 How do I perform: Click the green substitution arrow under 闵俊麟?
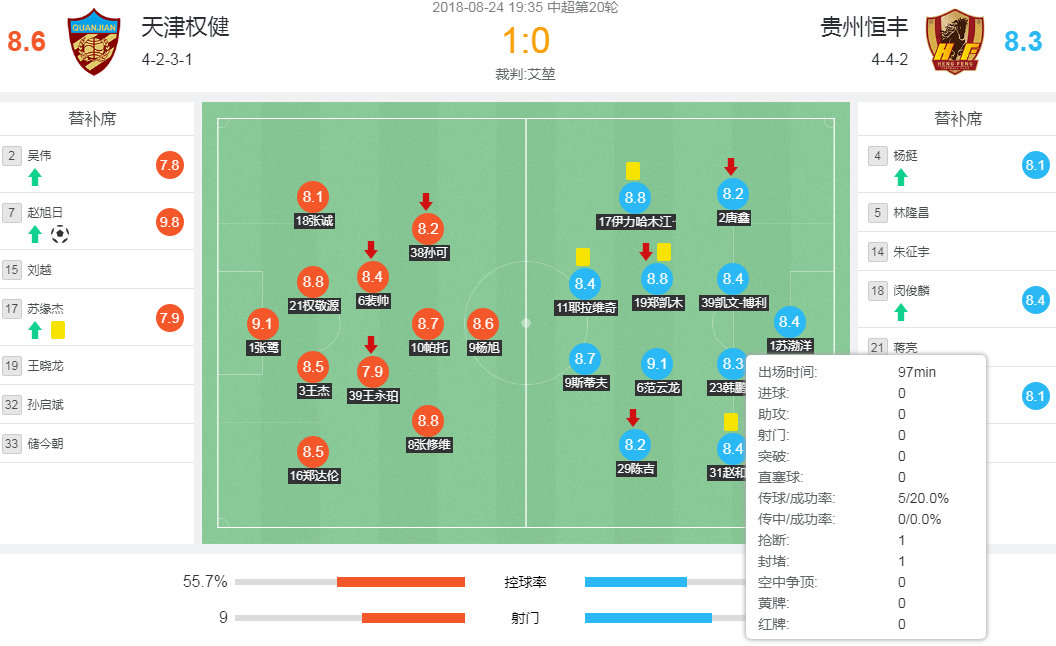[x=901, y=312]
